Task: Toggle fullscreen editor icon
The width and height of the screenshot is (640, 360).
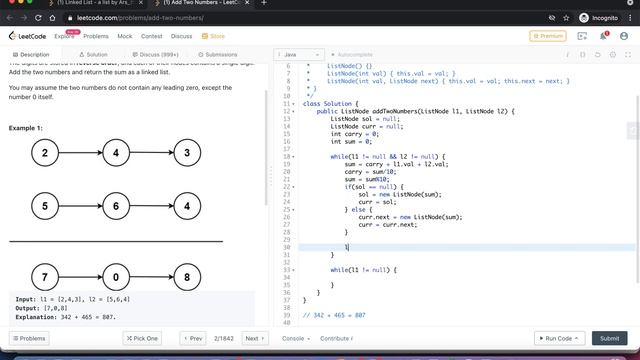Action: point(628,55)
